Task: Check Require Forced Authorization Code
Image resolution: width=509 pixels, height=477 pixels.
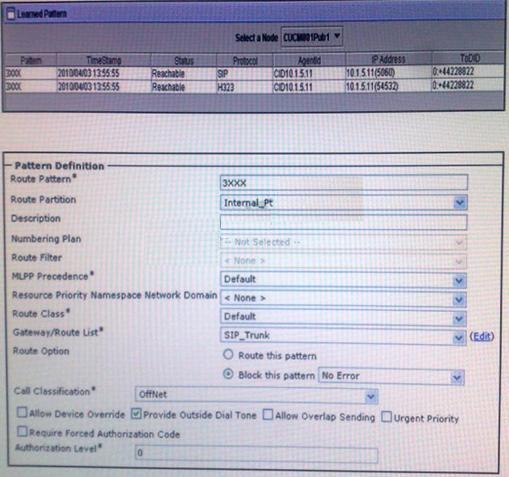Action: (x=22, y=432)
